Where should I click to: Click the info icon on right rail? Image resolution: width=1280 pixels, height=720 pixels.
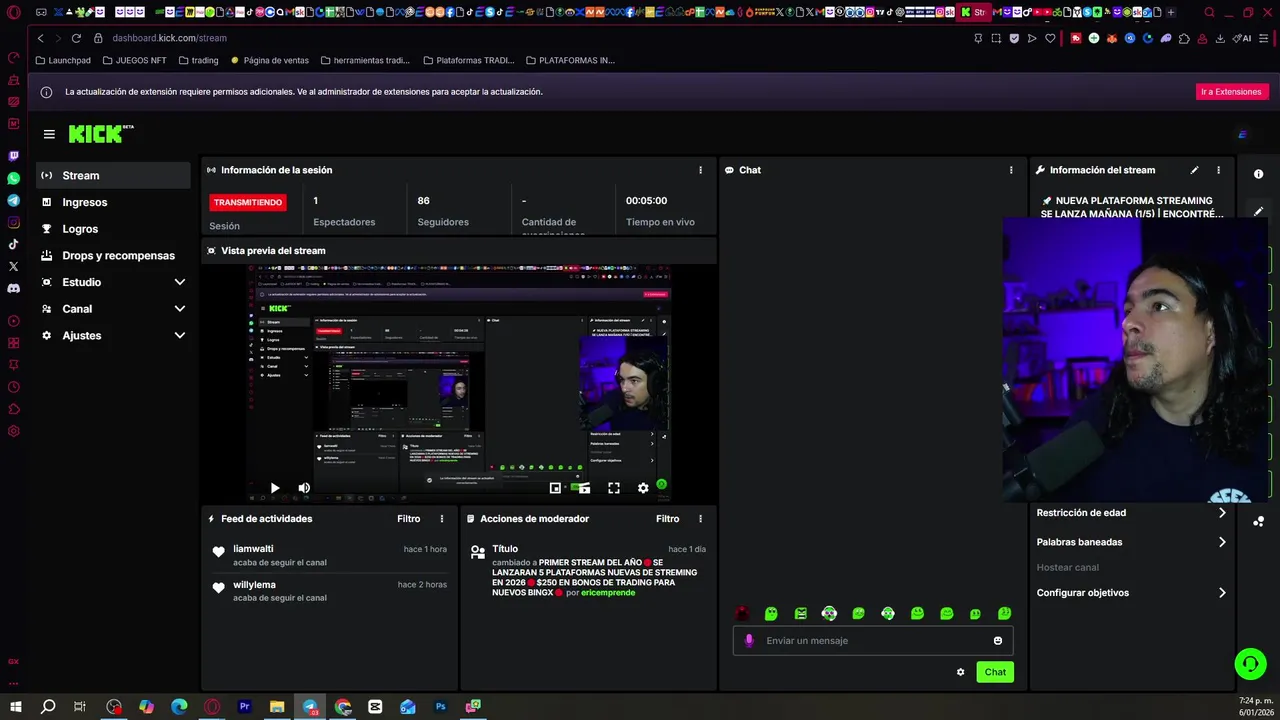1258,174
